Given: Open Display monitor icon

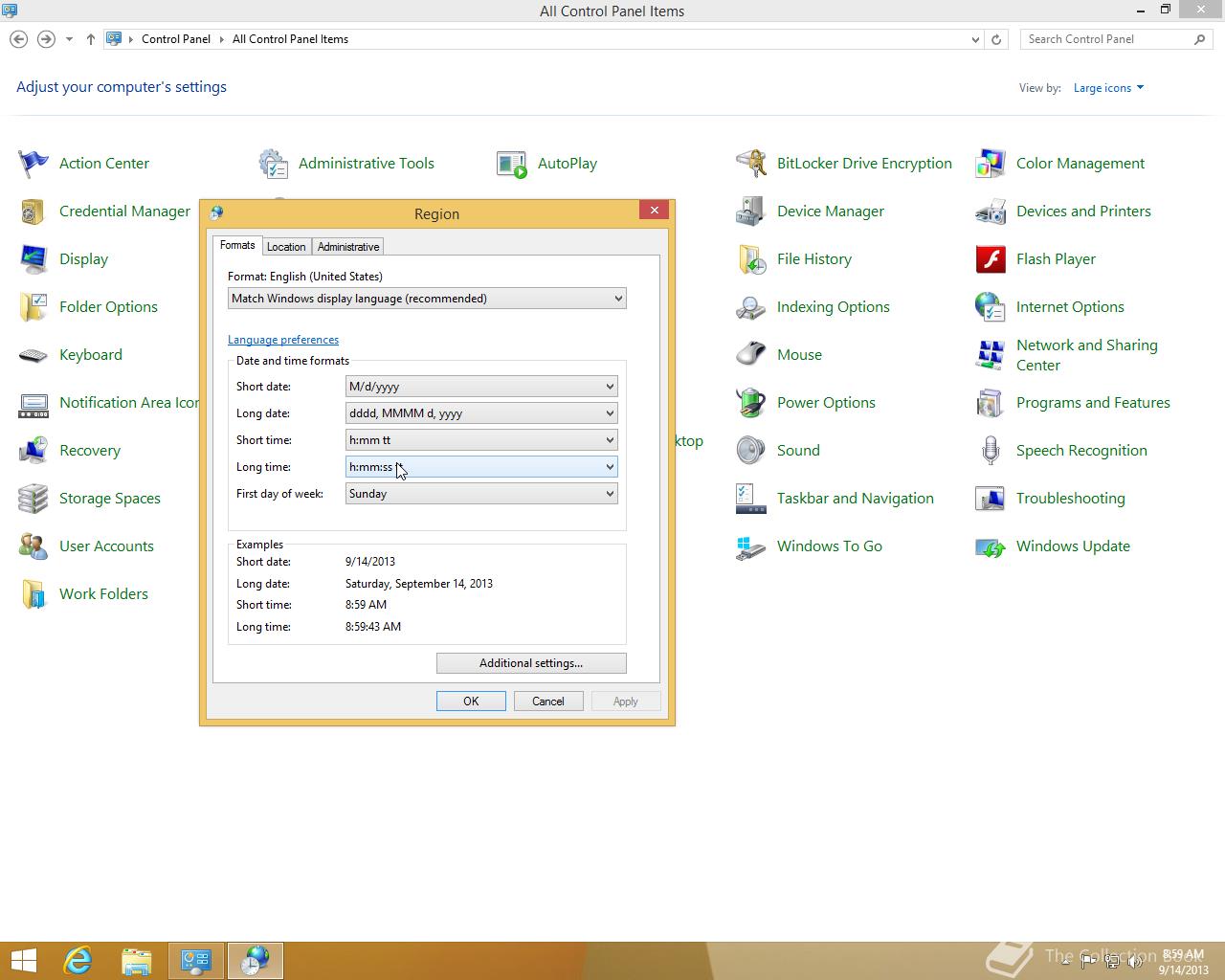Looking at the screenshot, I should 33,259.
